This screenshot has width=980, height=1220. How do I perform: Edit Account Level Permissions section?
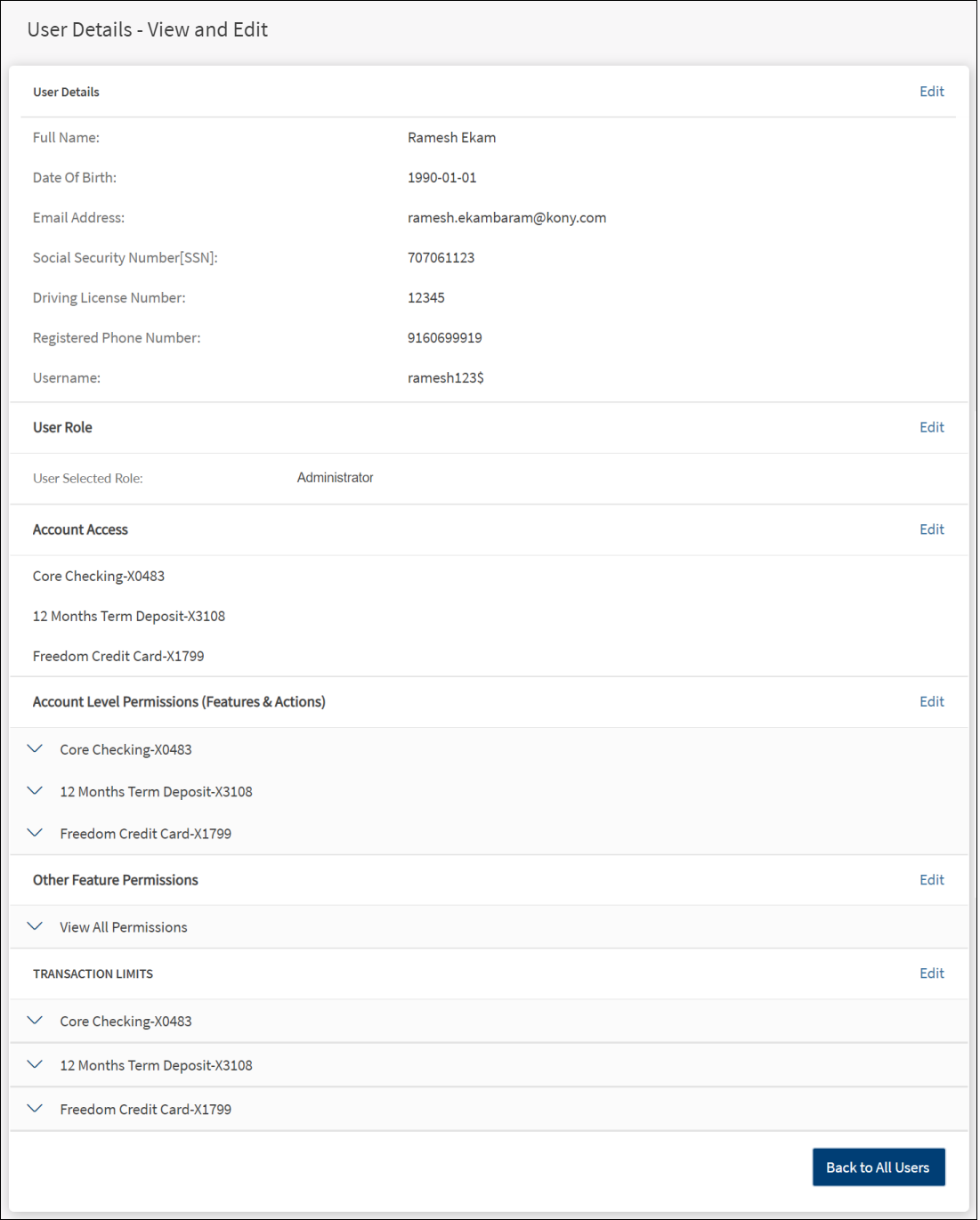pos(931,702)
